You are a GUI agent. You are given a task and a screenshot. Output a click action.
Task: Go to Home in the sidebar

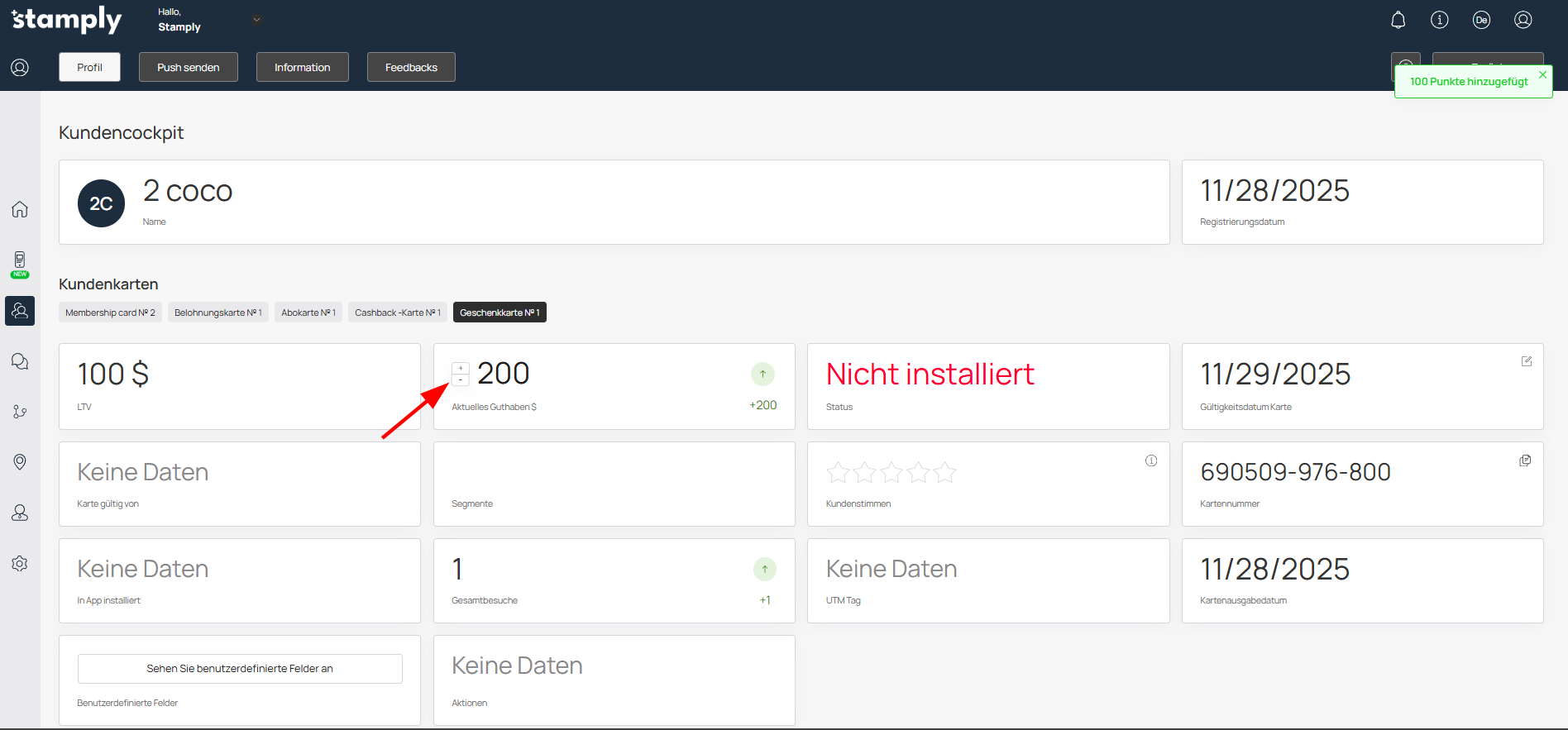(20, 209)
